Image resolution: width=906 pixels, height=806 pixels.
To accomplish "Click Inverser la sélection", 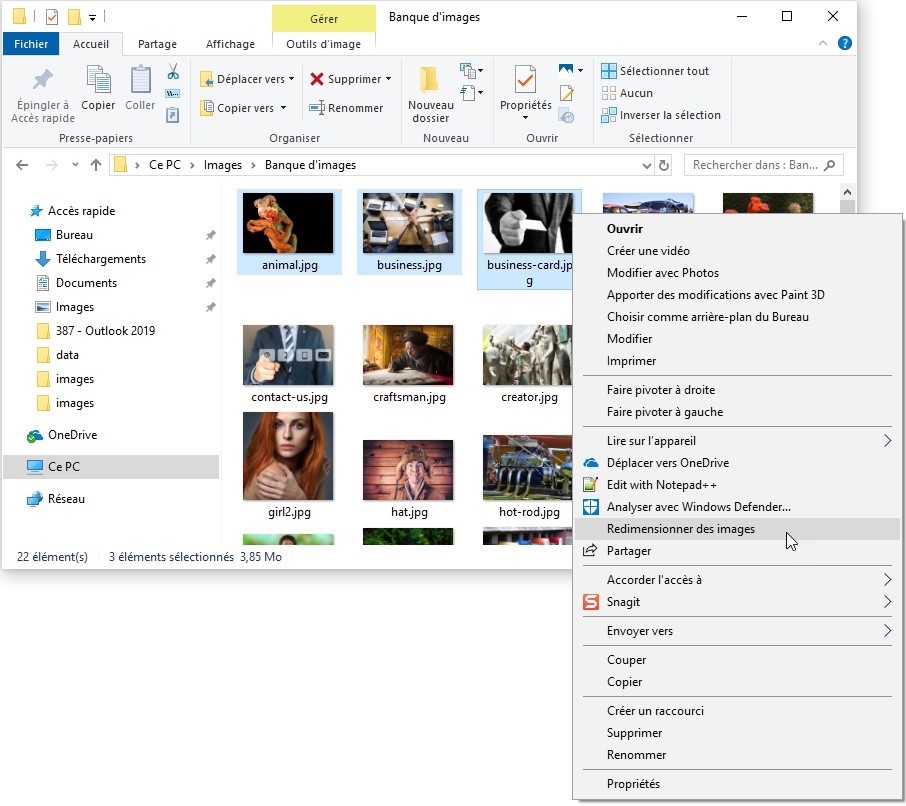I will point(669,115).
